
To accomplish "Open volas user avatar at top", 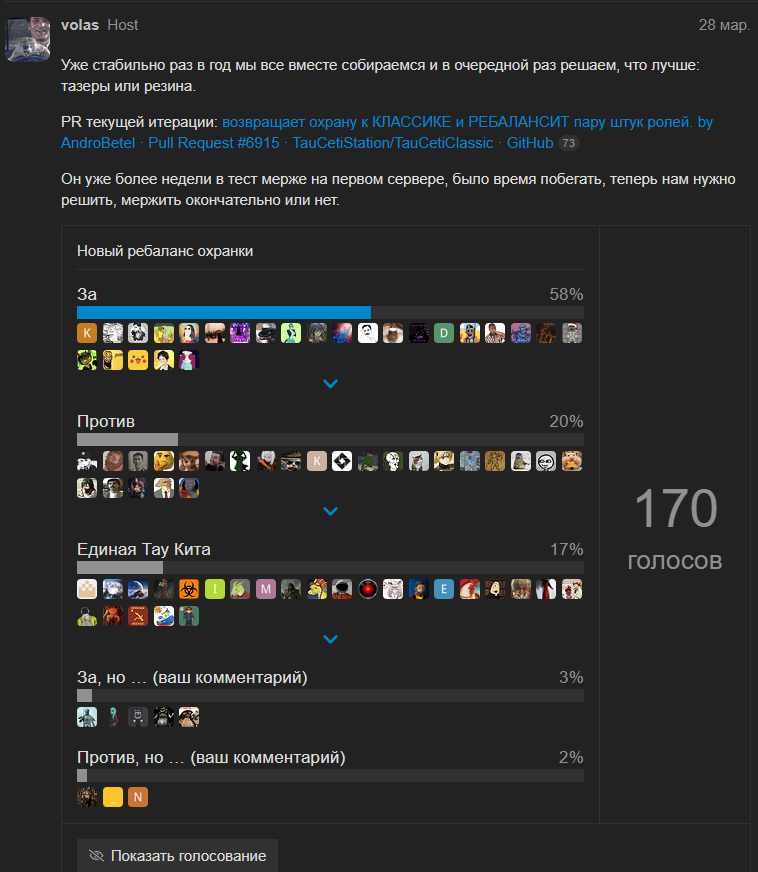I will (x=28, y=39).
